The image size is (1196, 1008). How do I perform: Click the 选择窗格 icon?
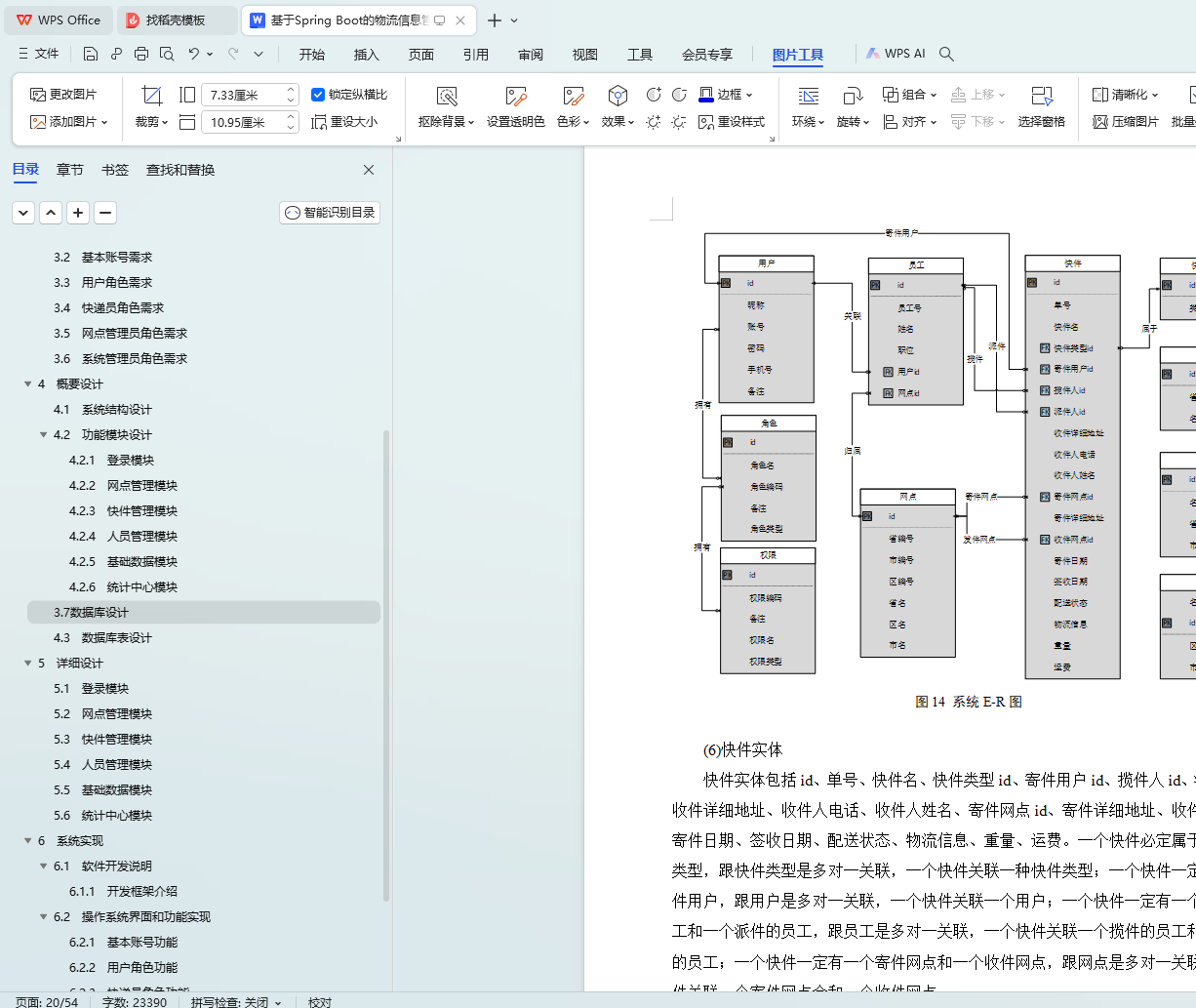point(1042,96)
